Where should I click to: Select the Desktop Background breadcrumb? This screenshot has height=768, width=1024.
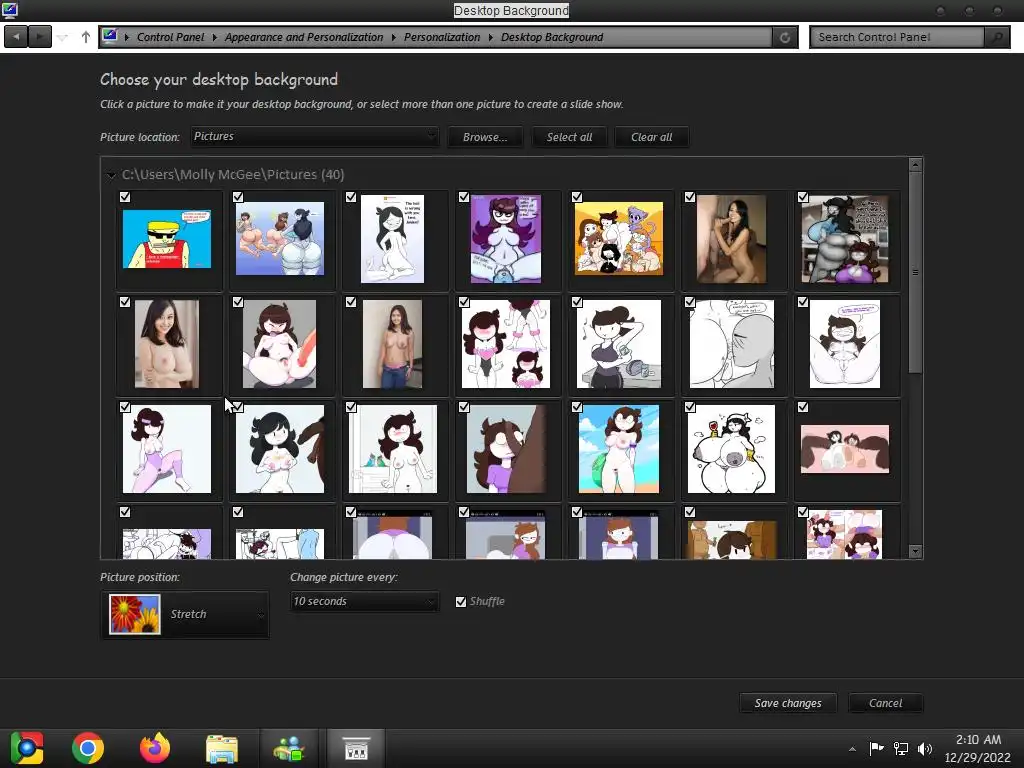coord(552,37)
